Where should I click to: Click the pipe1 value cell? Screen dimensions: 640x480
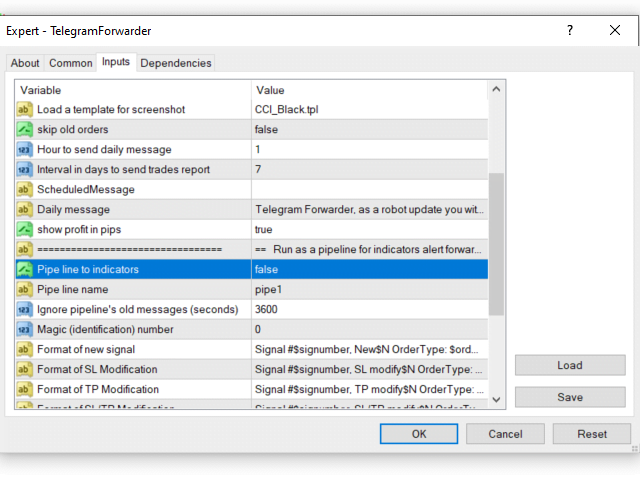click(370, 289)
